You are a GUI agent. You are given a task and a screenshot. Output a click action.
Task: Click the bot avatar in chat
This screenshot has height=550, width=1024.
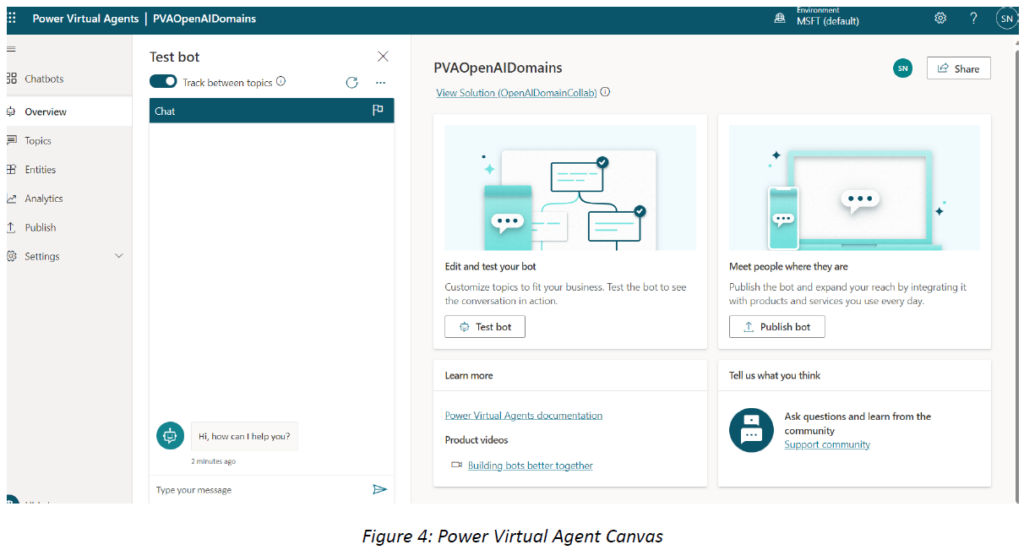point(170,436)
